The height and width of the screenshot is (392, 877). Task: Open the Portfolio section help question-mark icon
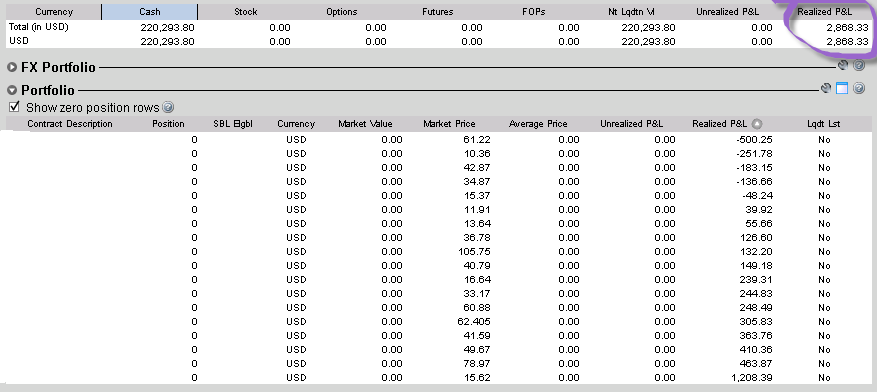(x=859, y=88)
